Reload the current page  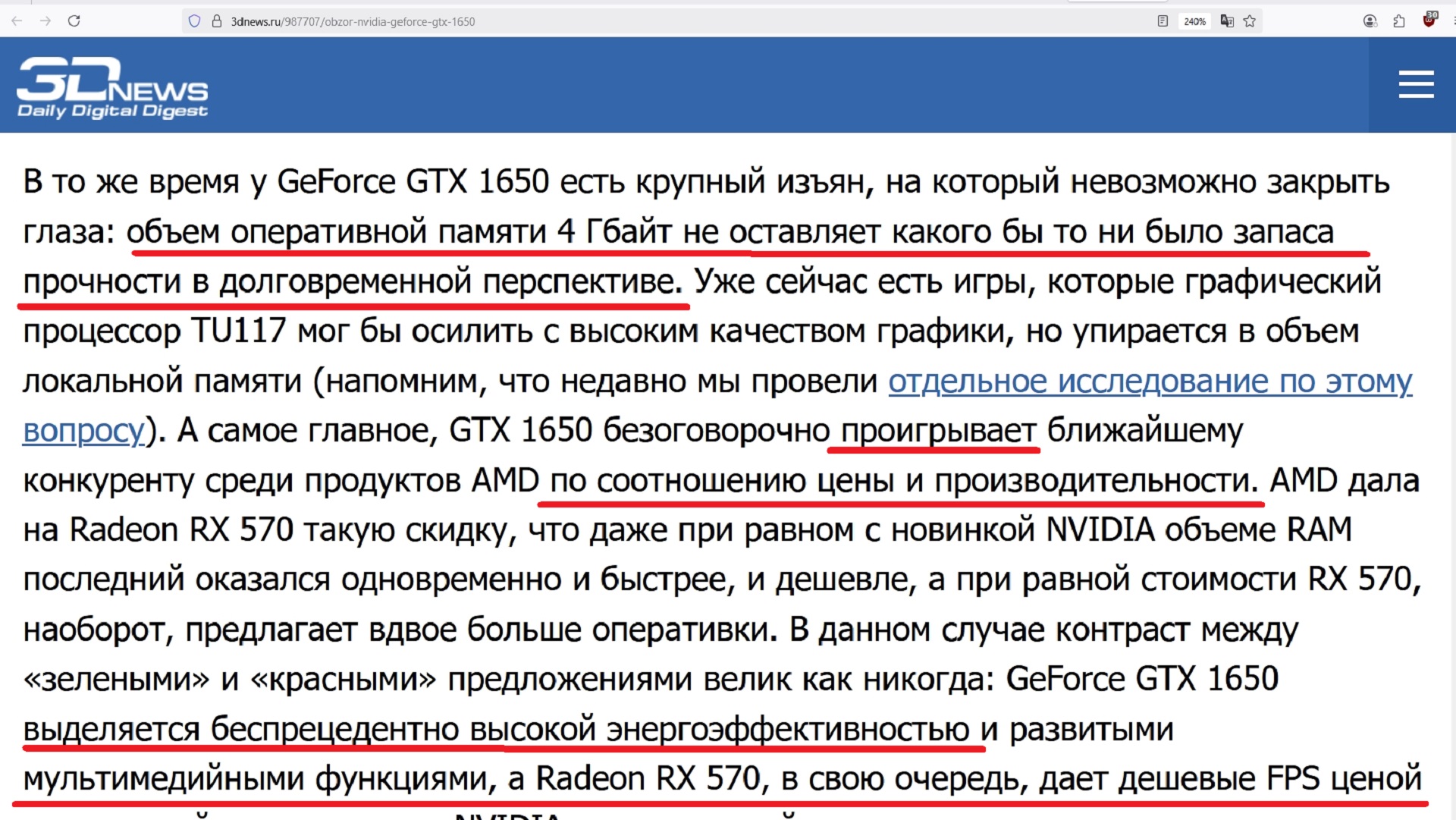74,21
